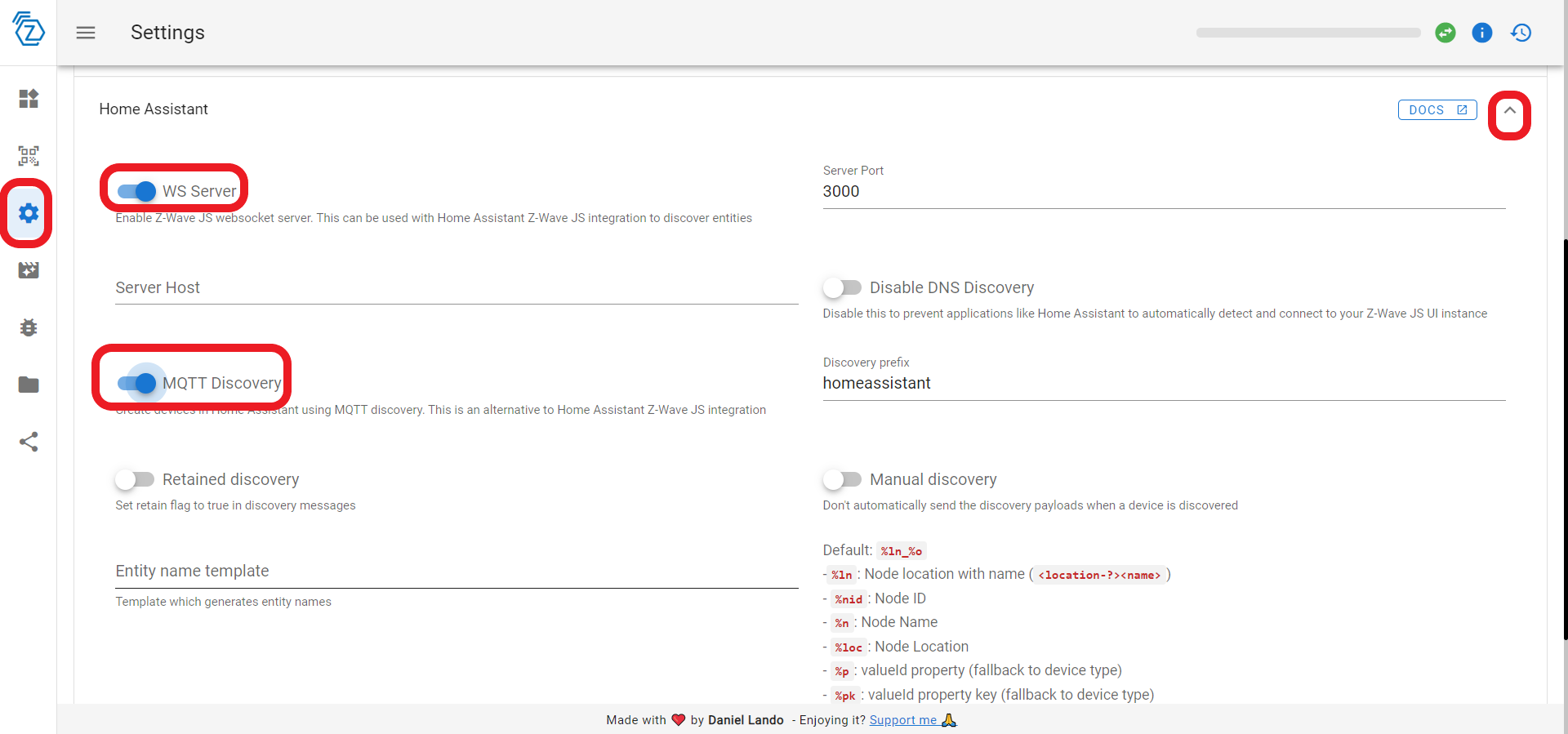
Task: Click the %p valueId property code
Action: [x=842, y=671]
